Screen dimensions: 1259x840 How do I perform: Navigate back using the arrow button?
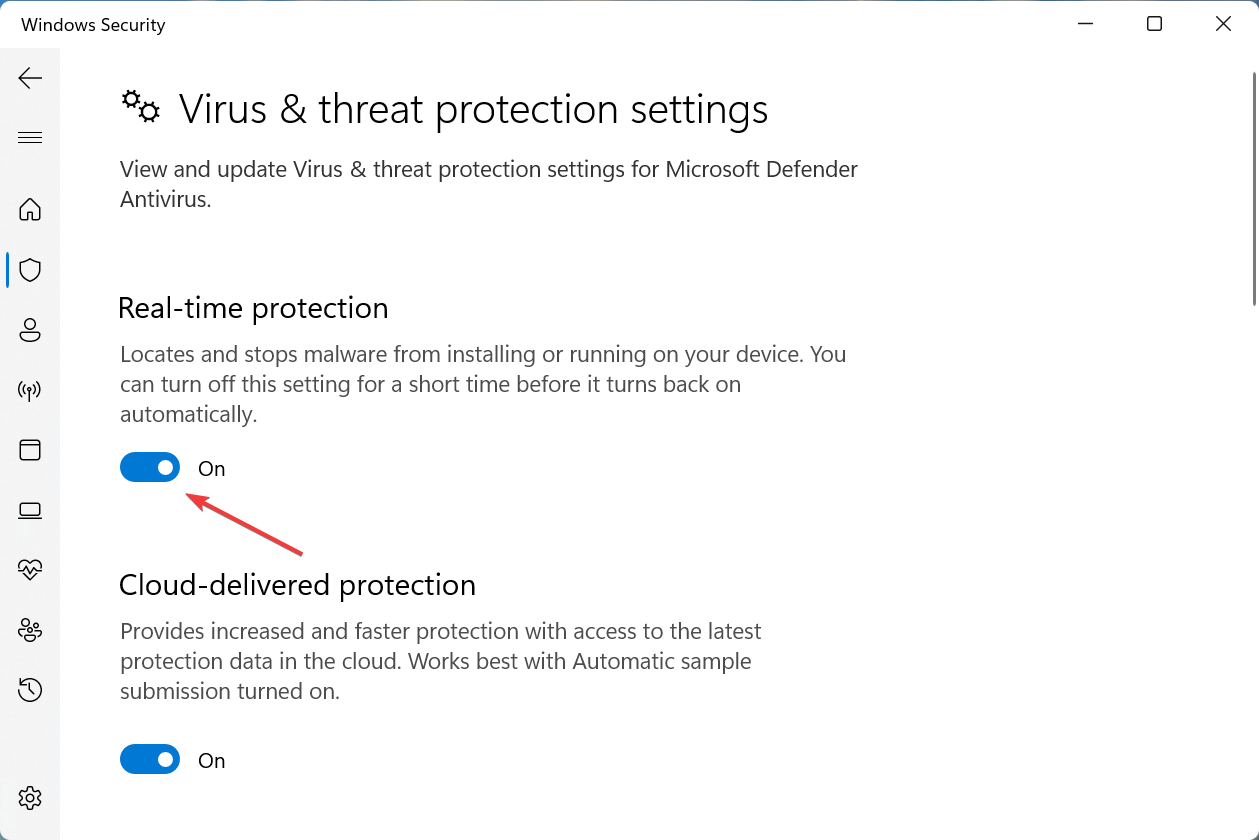click(30, 77)
